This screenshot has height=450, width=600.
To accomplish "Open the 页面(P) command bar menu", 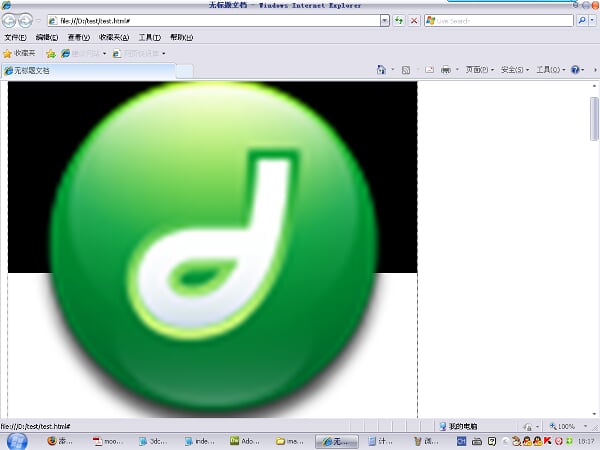I will click(x=479, y=70).
